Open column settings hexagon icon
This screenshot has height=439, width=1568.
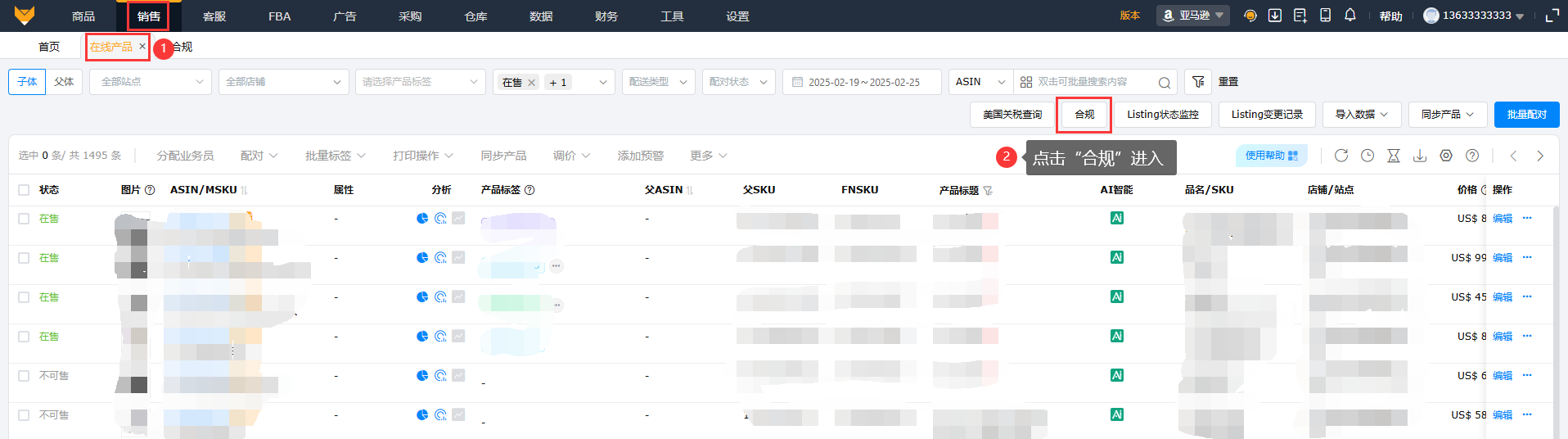click(1446, 156)
